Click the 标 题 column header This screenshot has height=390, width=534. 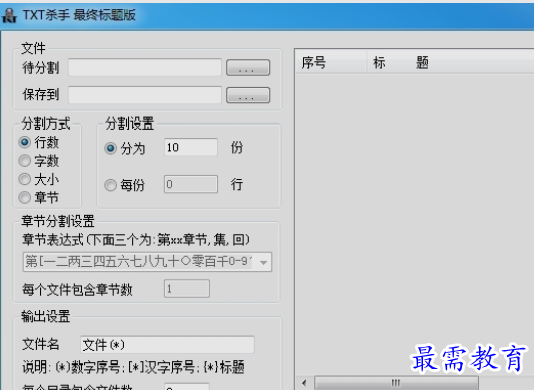click(450, 62)
